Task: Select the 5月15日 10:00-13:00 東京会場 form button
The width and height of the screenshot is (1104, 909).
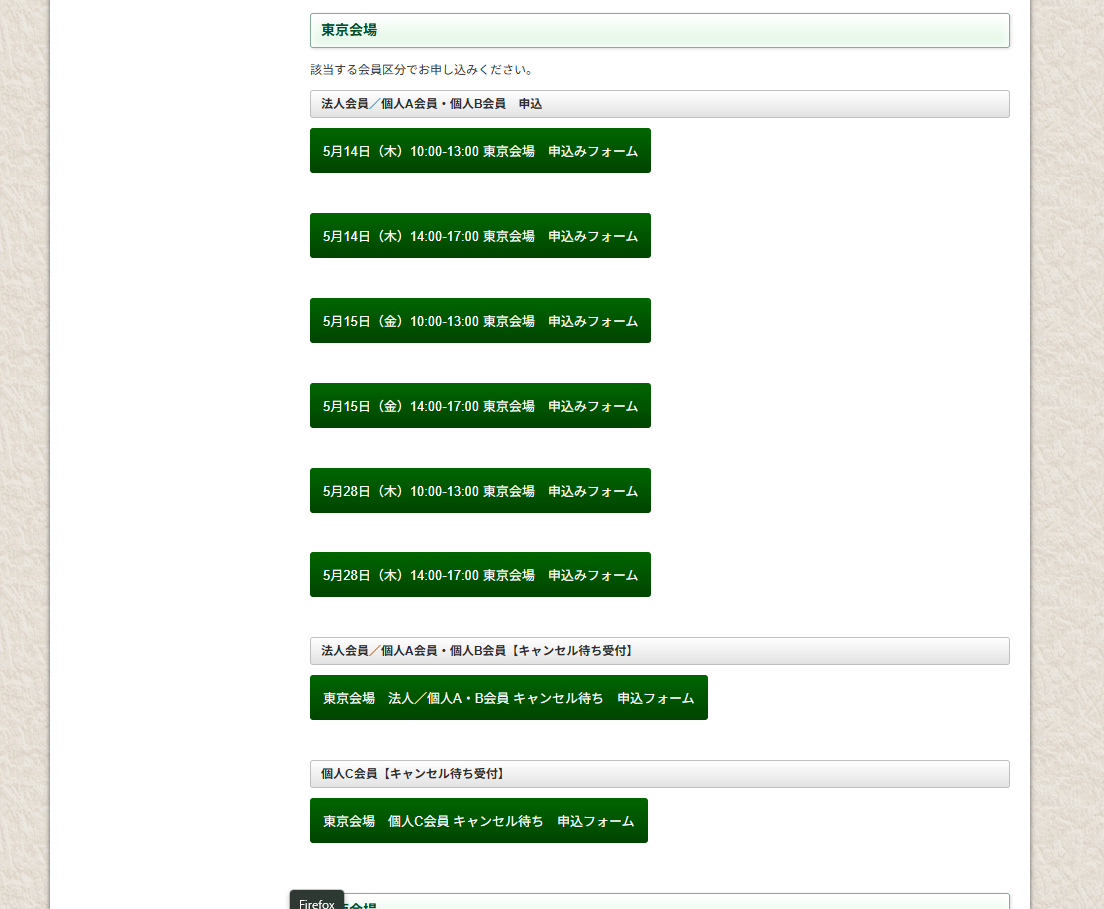Action: (480, 321)
